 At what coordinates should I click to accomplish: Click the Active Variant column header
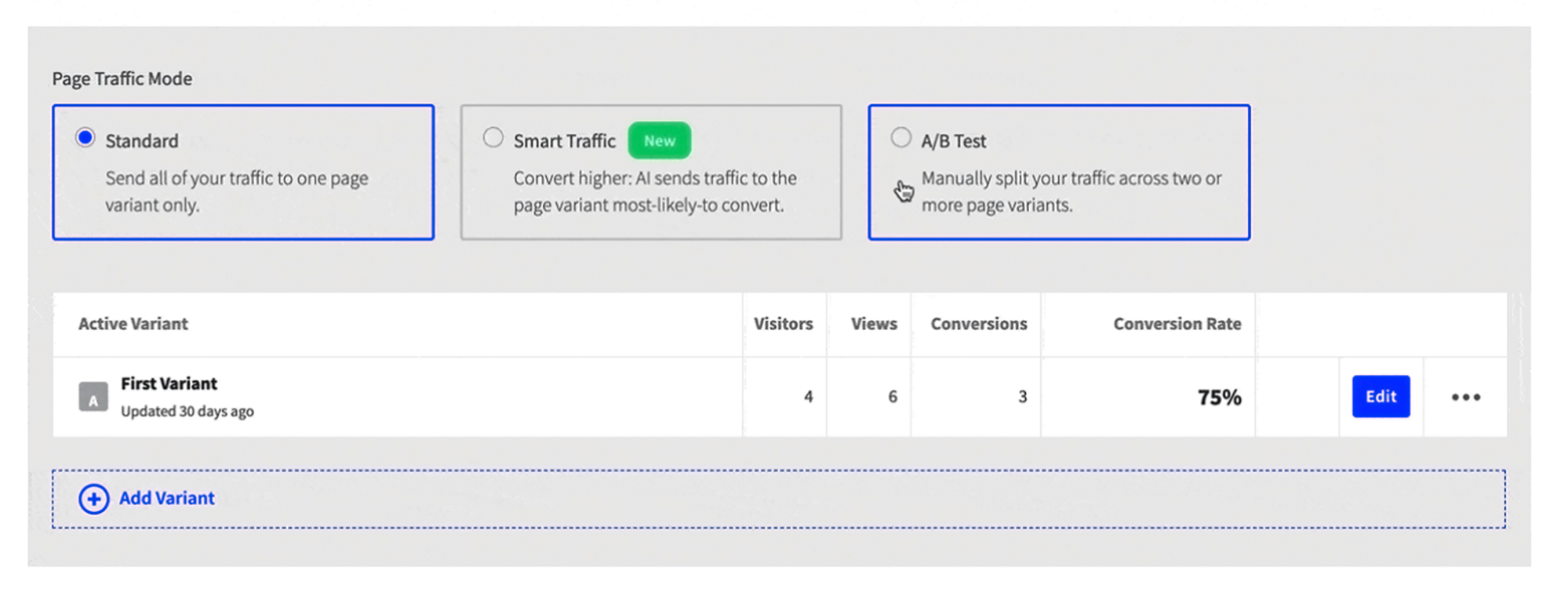point(133,324)
